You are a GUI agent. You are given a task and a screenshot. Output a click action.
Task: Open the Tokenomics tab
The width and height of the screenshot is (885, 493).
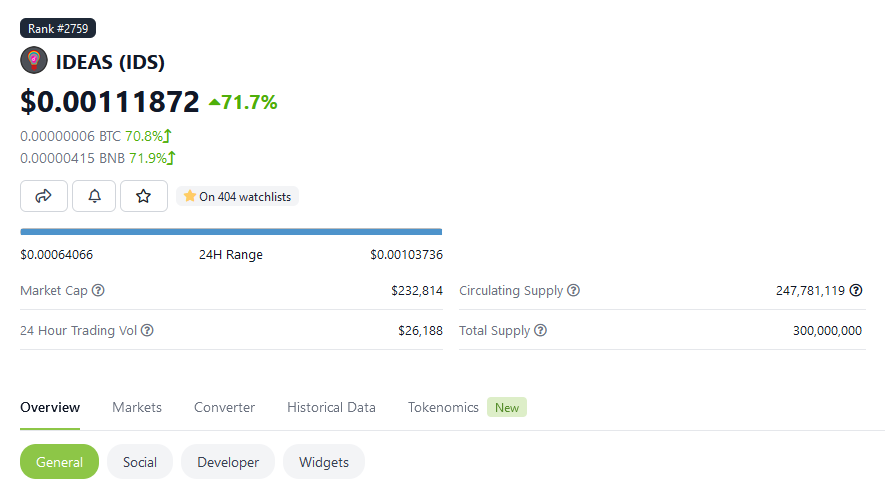(443, 407)
